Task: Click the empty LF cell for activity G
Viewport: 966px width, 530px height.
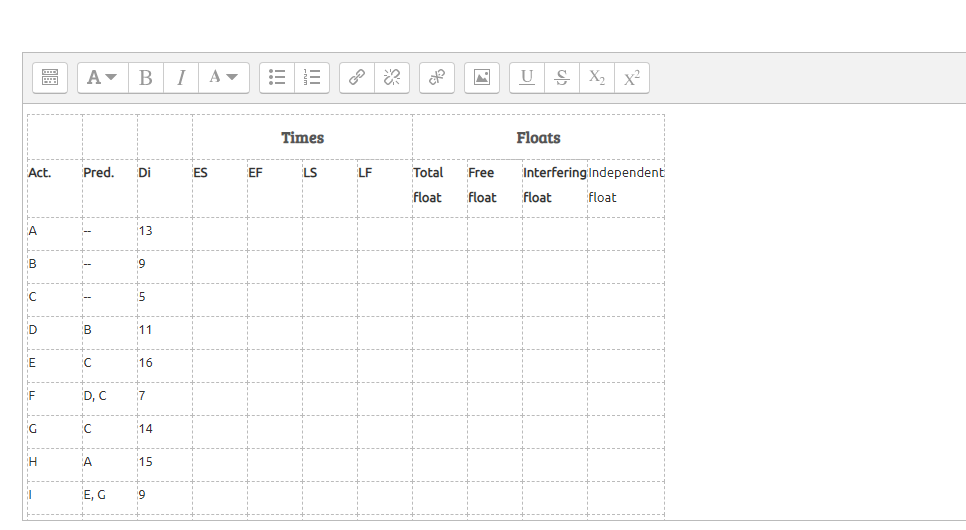Action: pyautogui.click(x=384, y=431)
